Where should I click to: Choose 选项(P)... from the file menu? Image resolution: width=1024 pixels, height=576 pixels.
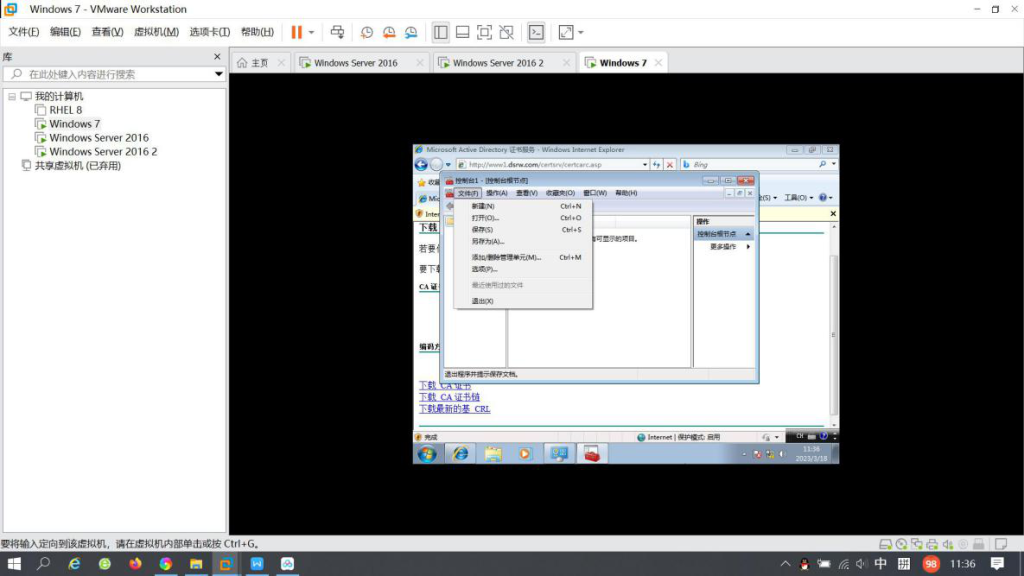coord(524,269)
